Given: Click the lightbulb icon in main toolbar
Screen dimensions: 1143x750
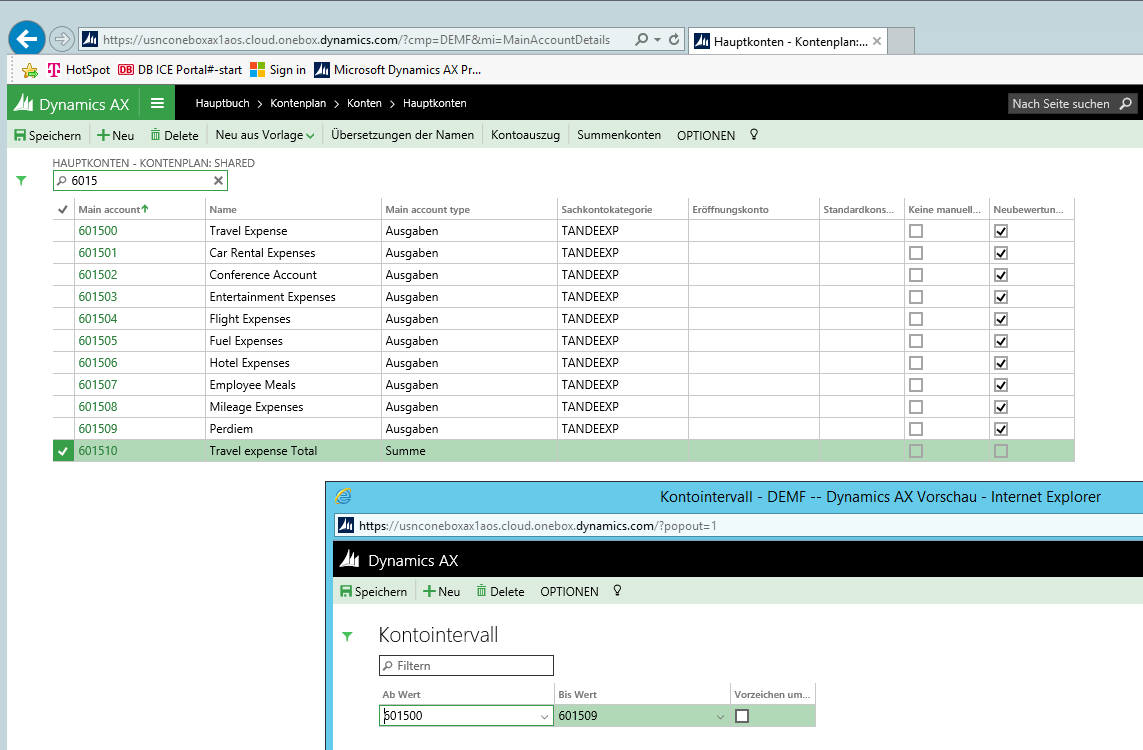Looking at the screenshot, I should pyautogui.click(x=754, y=135).
